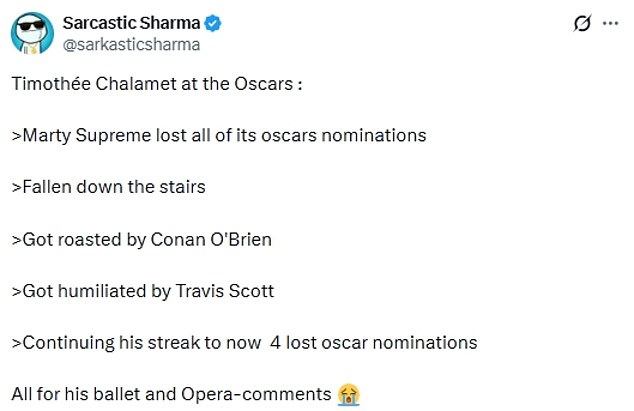This screenshot has height=411, width=634.
Task: Open the @sarkasticsharma handle link
Action: click(x=131, y=44)
